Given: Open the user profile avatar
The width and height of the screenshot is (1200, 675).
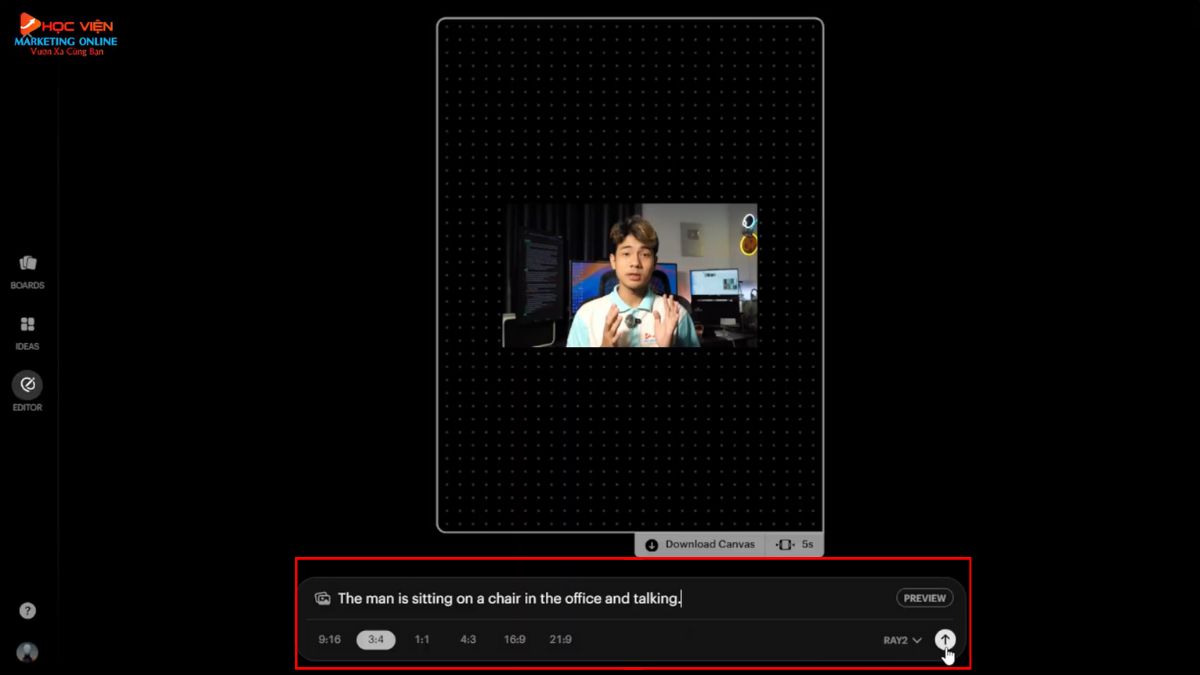Looking at the screenshot, I should [x=27, y=652].
